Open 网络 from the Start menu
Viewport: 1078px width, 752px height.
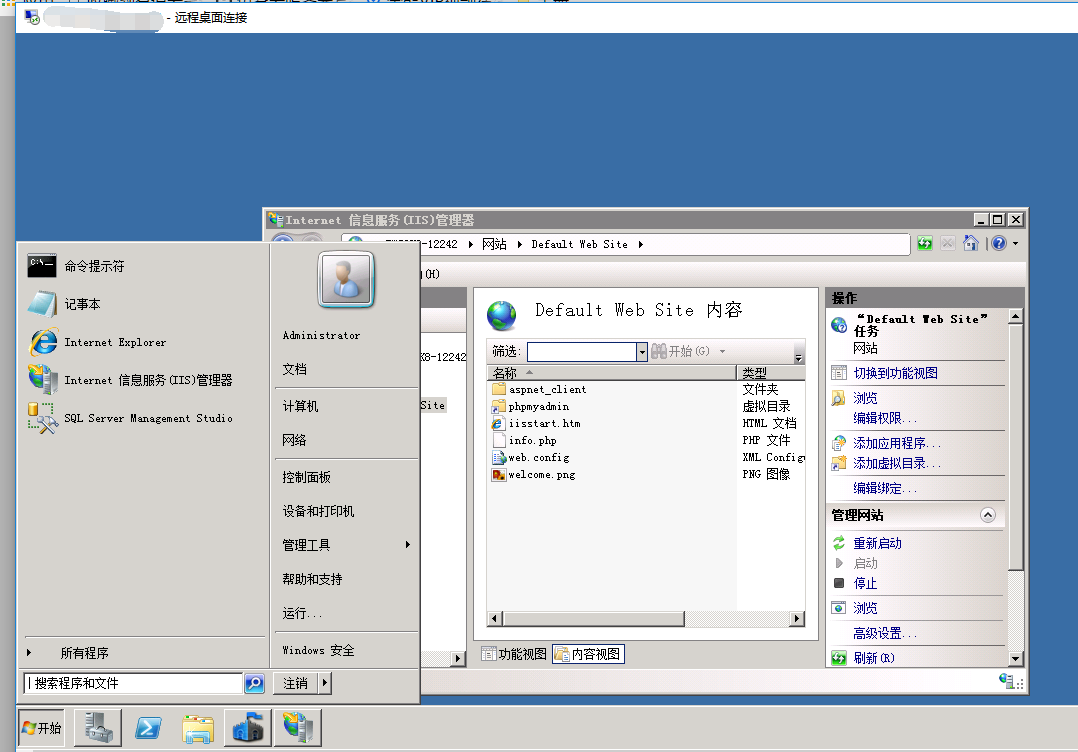295,440
